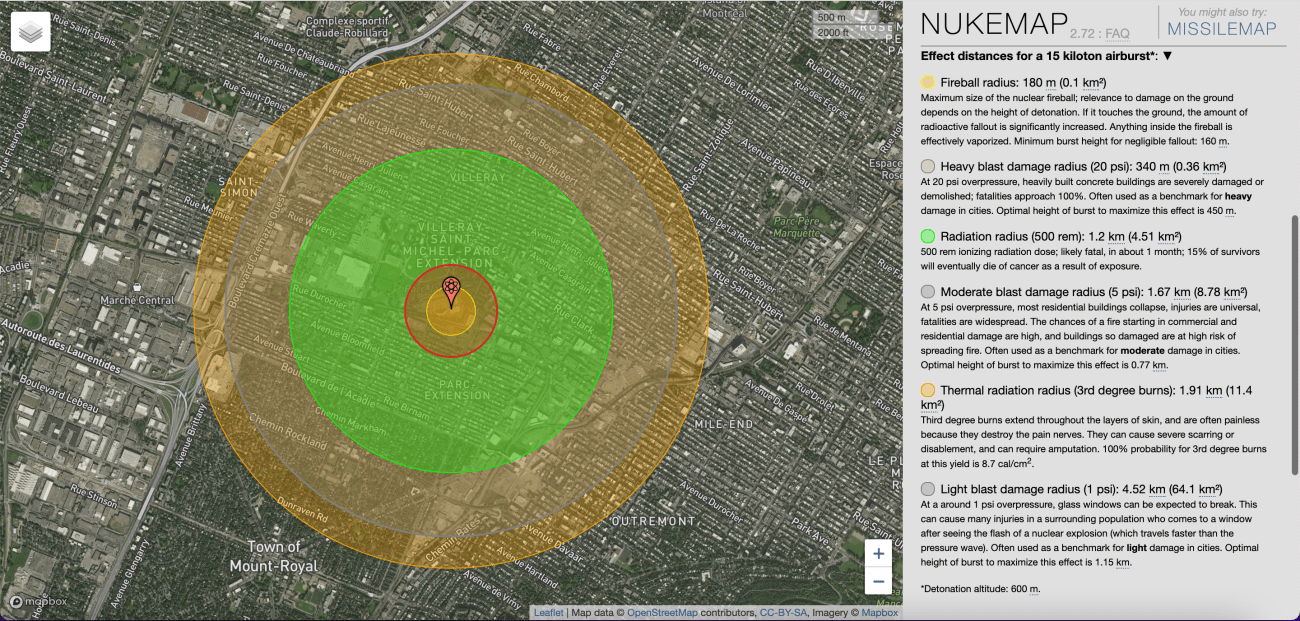This screenshot has height=621, width=1300.
Task: Click the Heavy blast damage swatch
Action: click(928, 166)
